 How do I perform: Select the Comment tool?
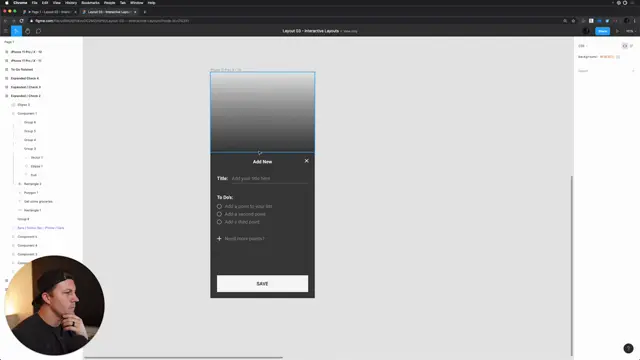38,31
